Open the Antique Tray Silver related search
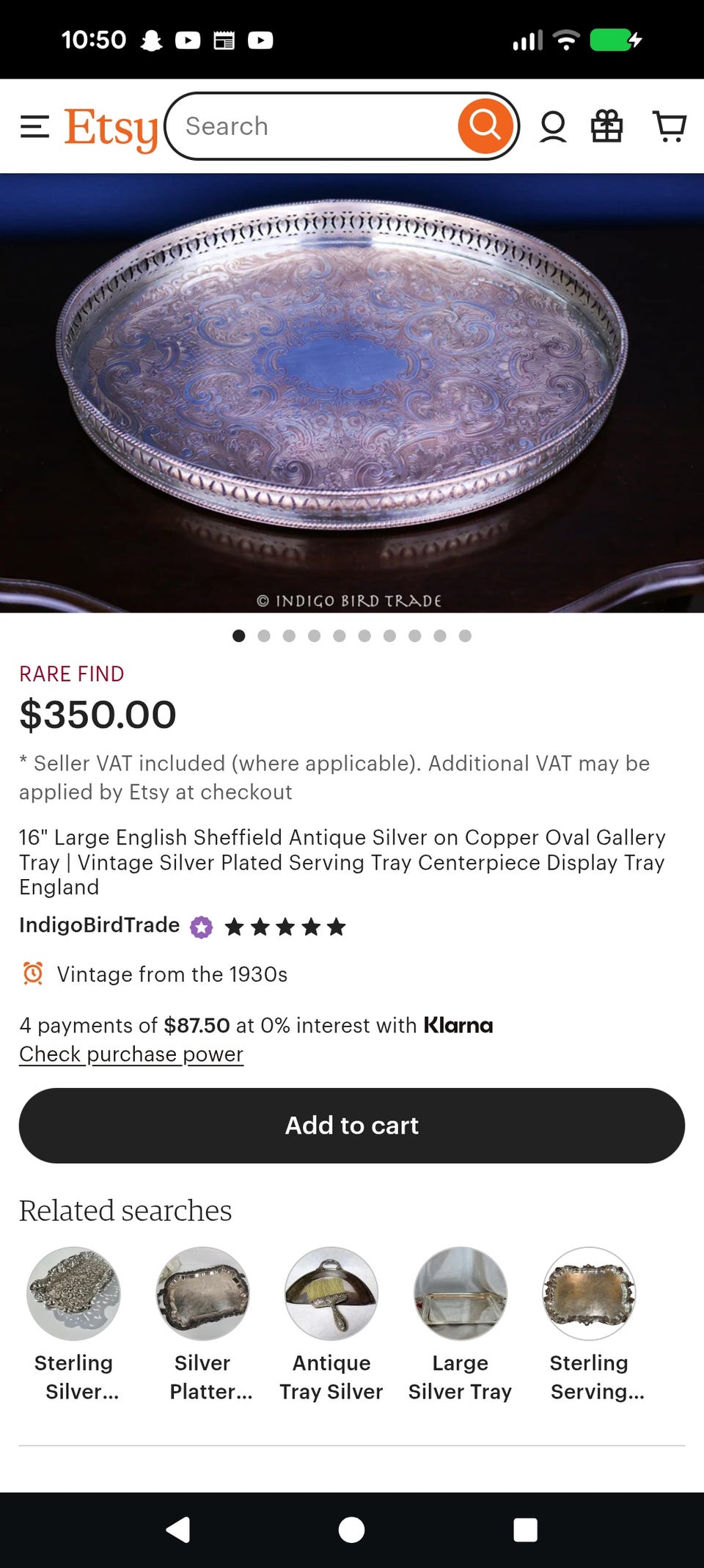Image resolution: width=704 pixels, height=1568 pixels. (331, 1325)
